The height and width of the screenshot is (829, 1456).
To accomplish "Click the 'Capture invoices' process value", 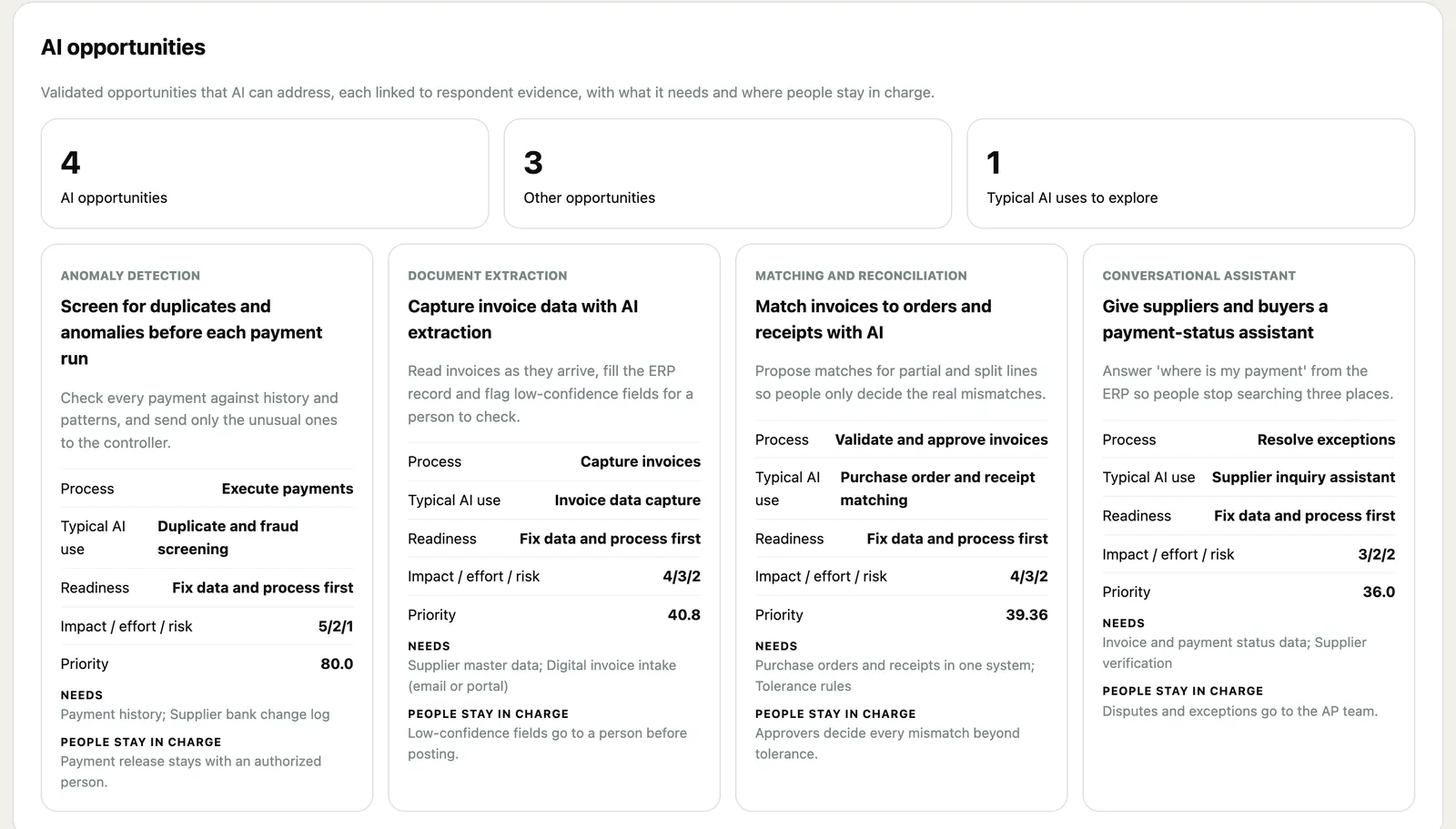I will tap(641, 461).
